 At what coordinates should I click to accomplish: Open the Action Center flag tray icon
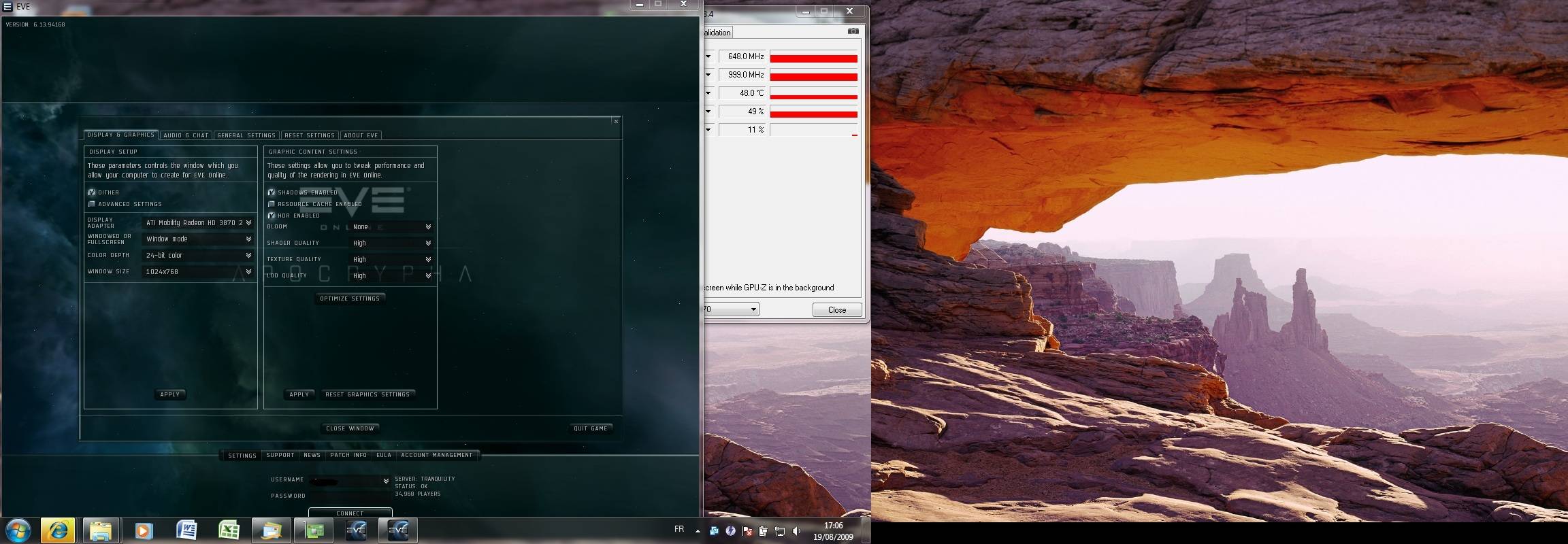747,531
